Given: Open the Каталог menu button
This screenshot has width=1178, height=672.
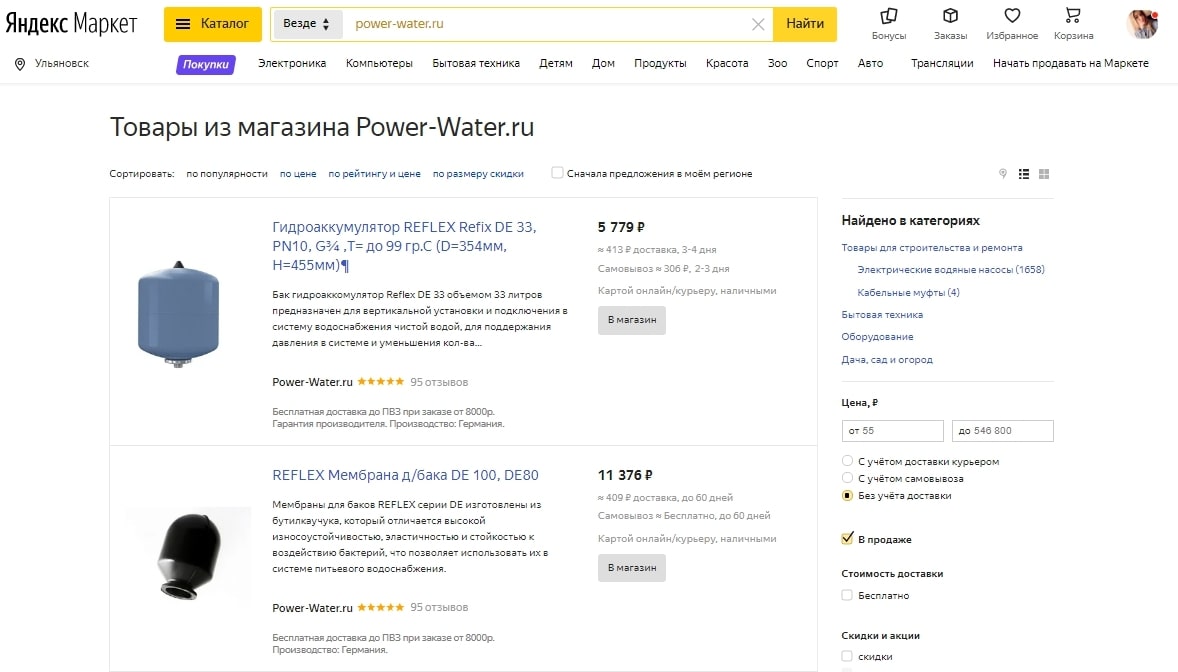Looking at the screenshot, I should click(x=213, y=24).
